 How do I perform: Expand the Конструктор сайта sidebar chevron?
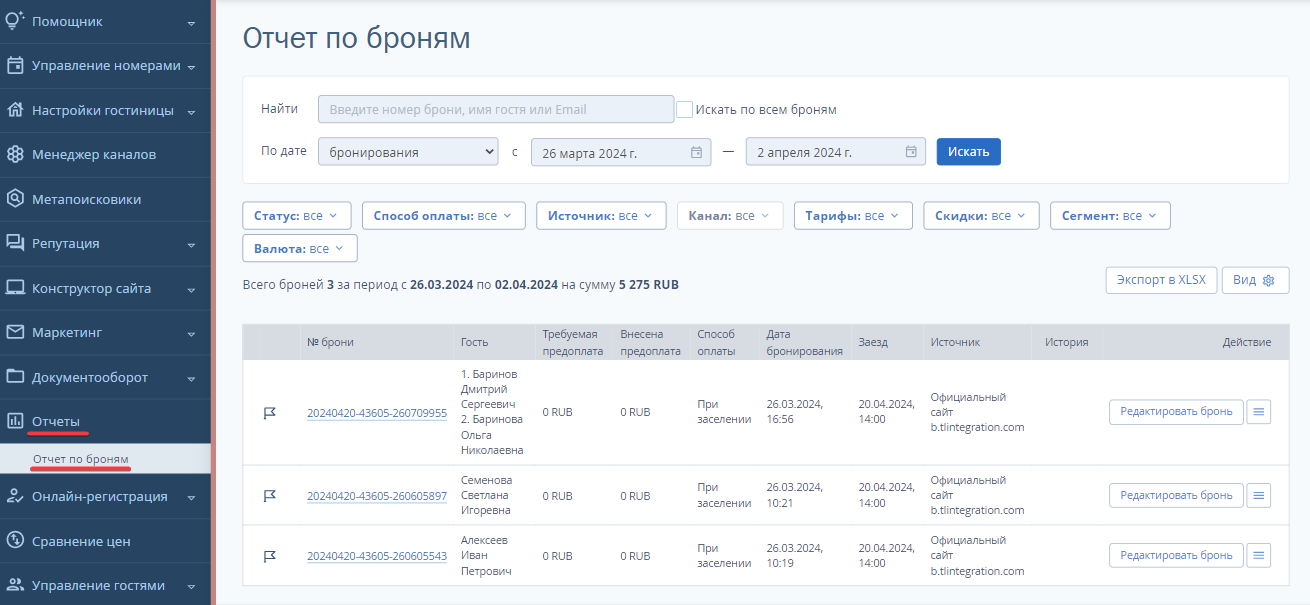click(x=191, y=289)
